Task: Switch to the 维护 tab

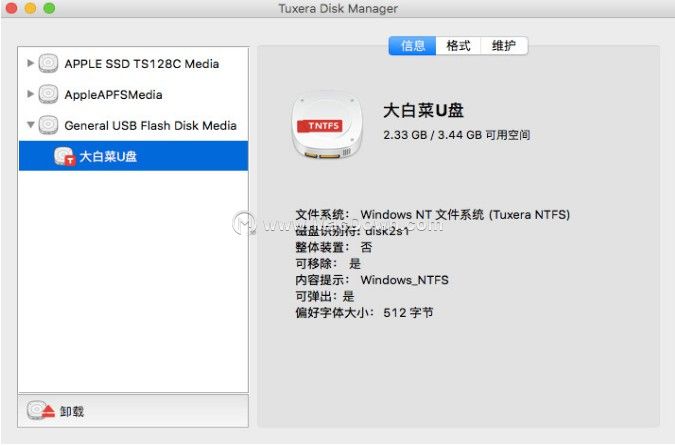Action: coord(504,45)
